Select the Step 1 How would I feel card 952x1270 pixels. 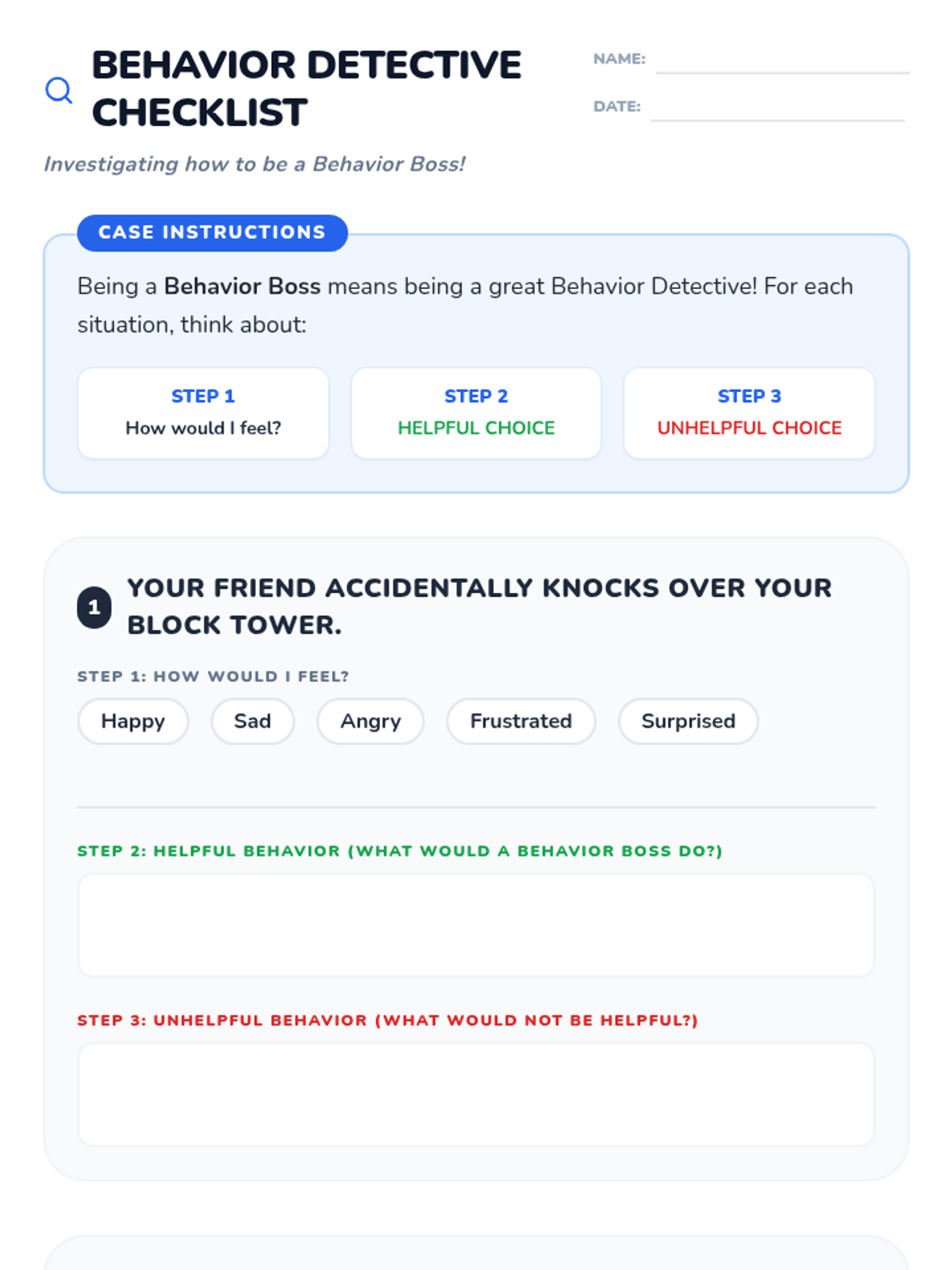click(203, 413)
